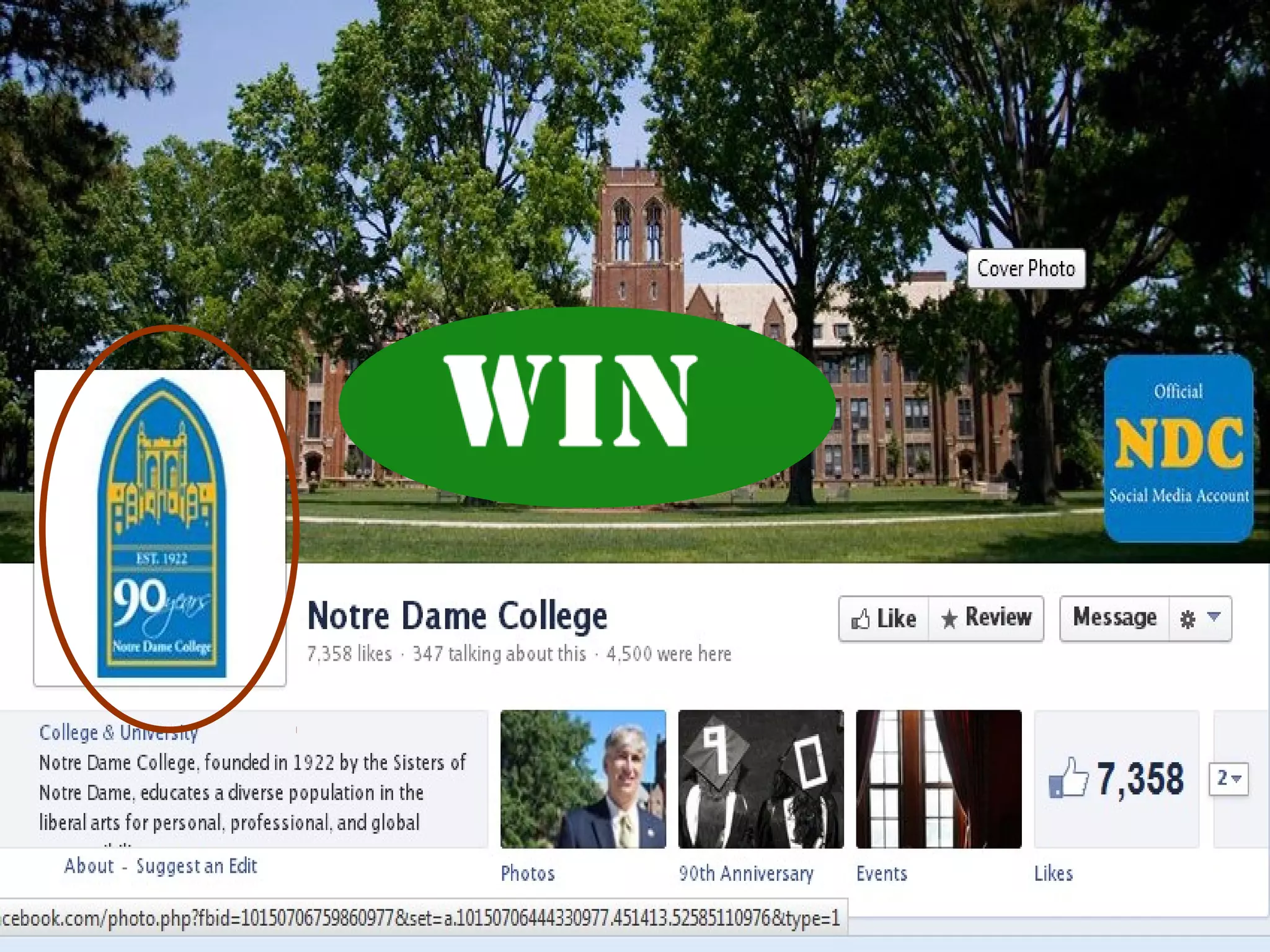1270x952 pixels.
Task: Open the 90 years profile picture
Action: coord(160,528)
